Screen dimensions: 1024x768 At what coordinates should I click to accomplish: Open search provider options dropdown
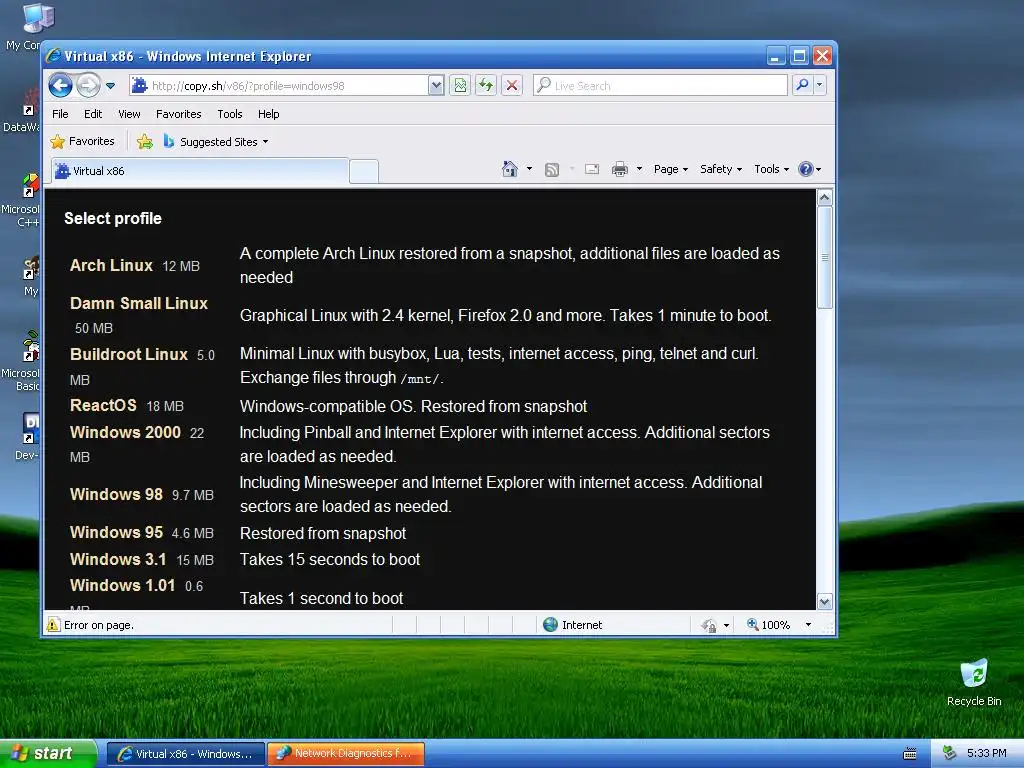point(820,85)
